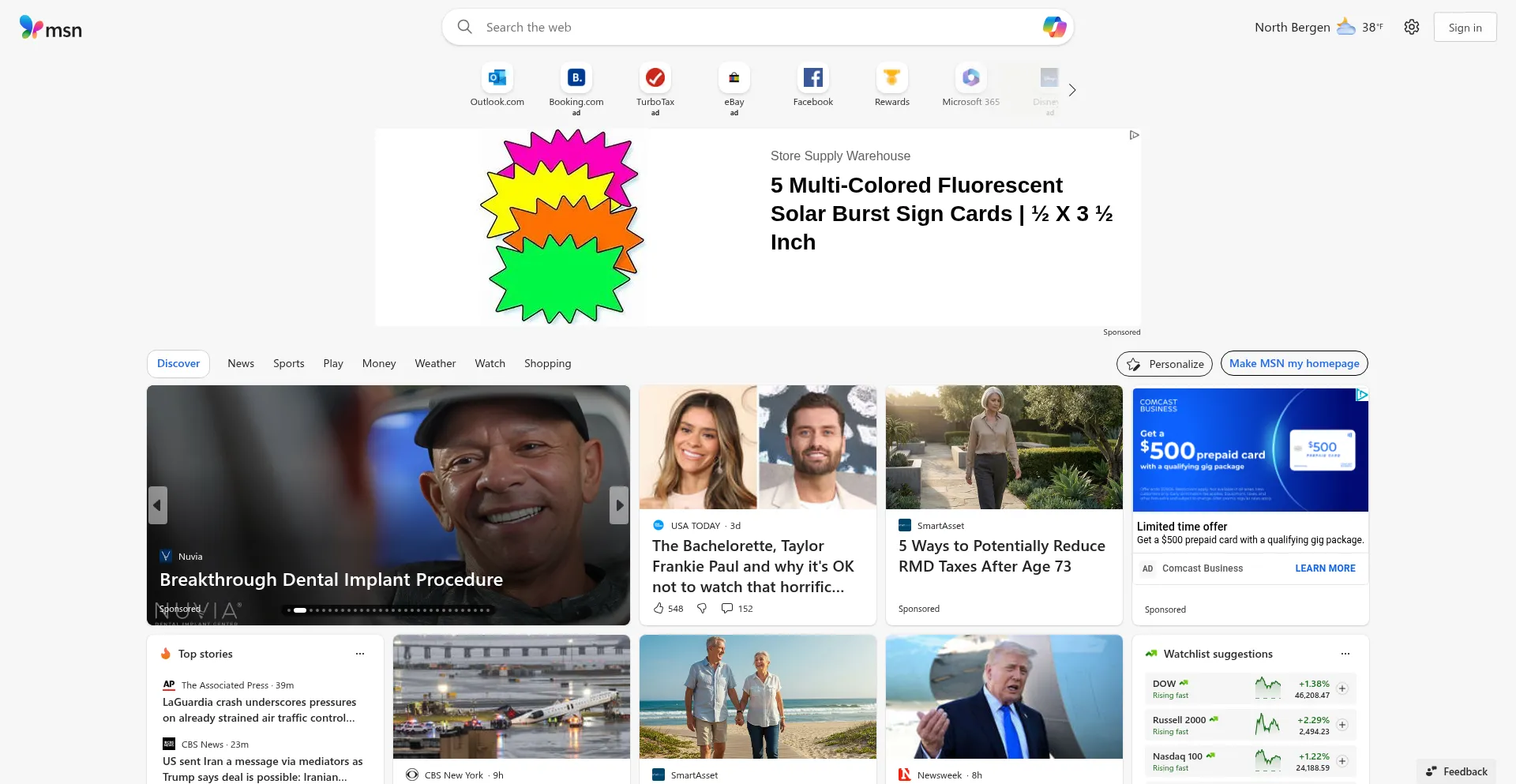Viewport: 1516px width, 784px height.
Task: Go to next slide in carousel
Action: pos(619,505)
